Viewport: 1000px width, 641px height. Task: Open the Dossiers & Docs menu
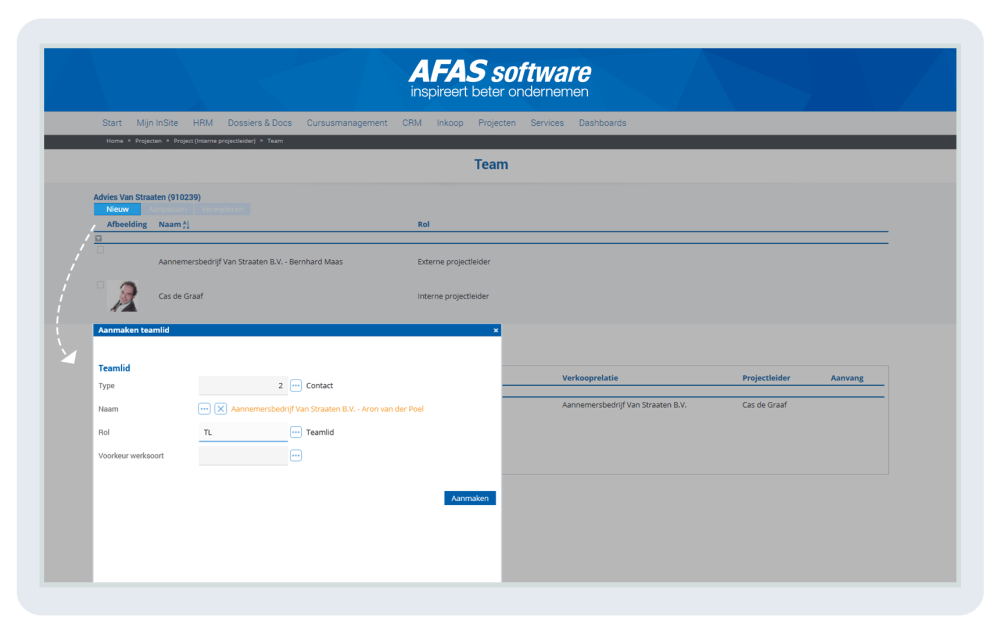[x=260, y=123]
